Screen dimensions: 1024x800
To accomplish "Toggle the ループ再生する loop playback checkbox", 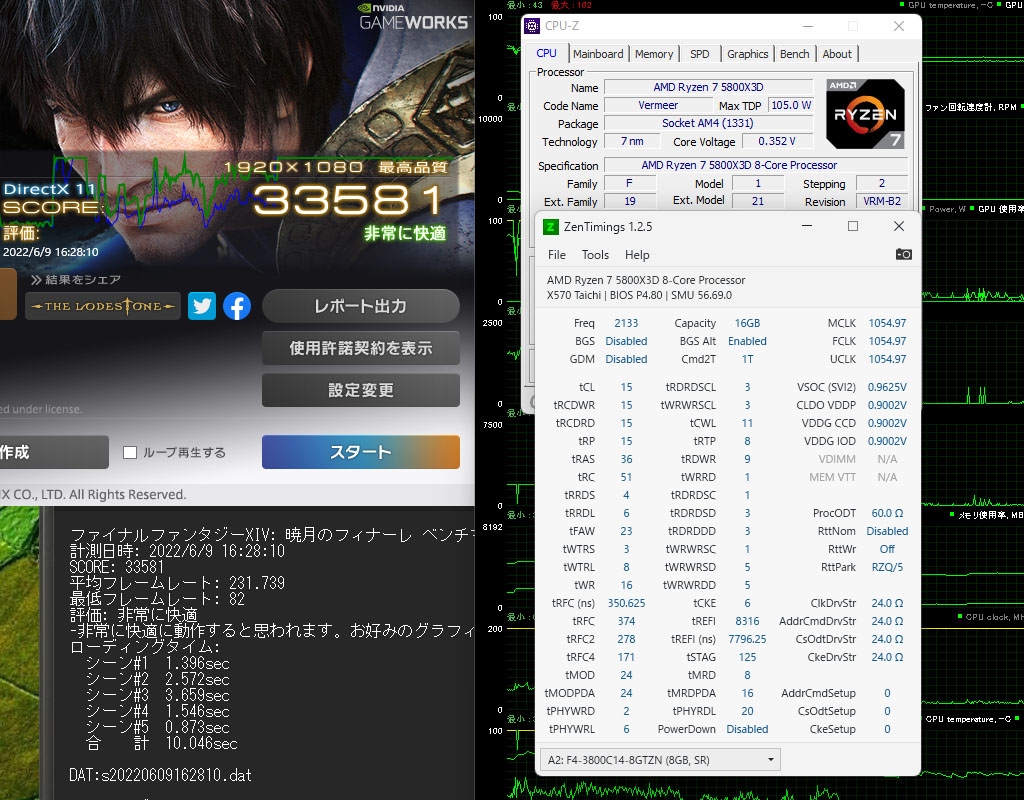I will tap(130, 452).
